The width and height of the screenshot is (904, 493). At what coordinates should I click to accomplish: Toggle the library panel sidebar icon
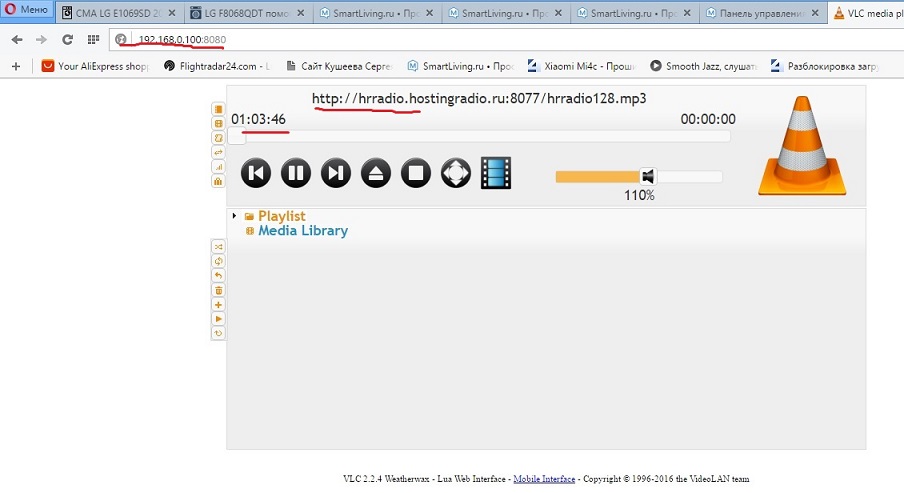[x=219, y=109]
